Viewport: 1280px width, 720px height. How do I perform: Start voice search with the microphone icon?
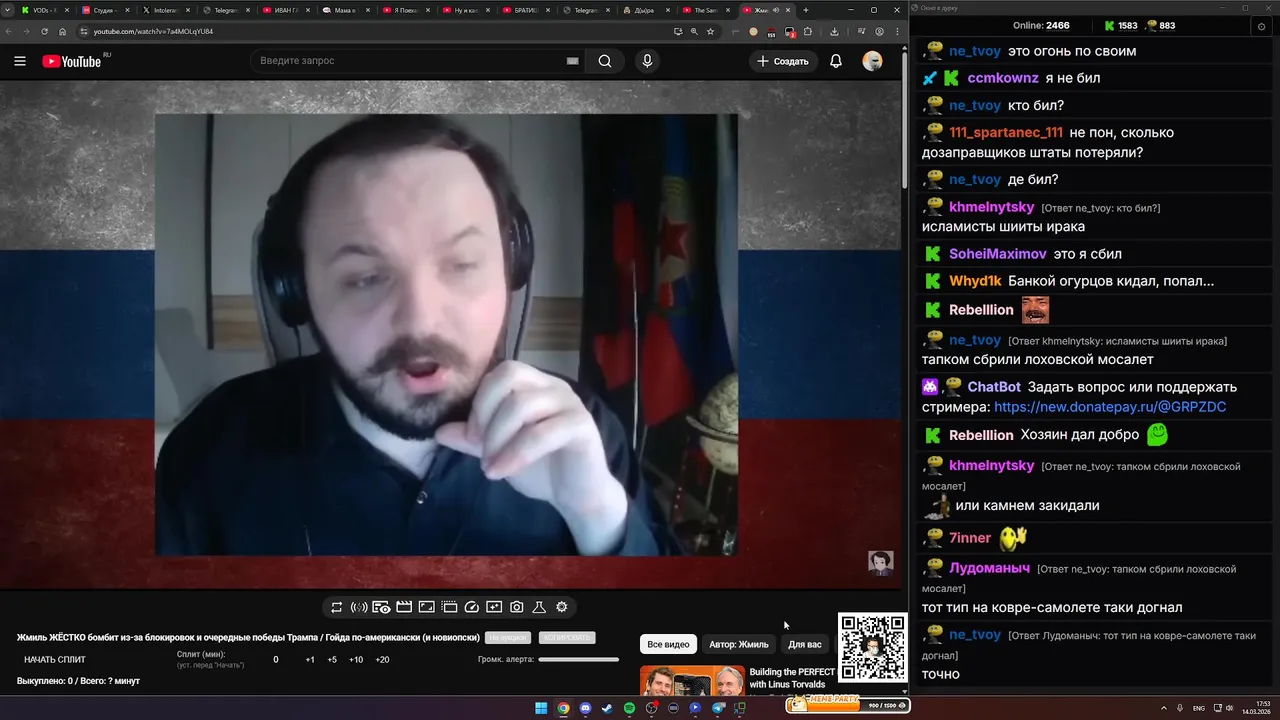[647, 61]
